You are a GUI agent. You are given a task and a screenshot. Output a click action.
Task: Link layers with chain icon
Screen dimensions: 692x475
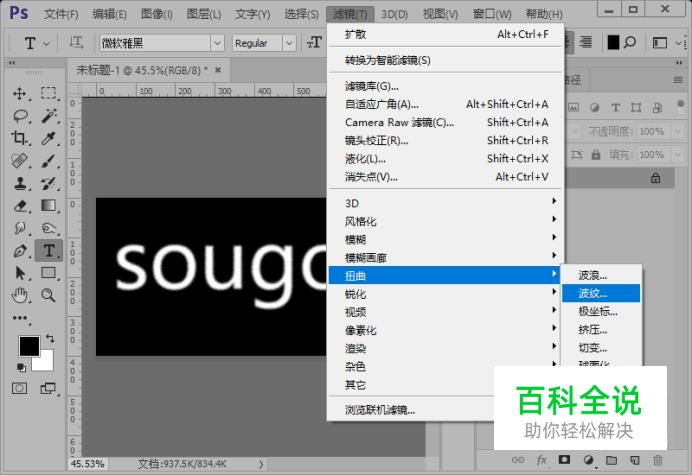tap(518, 460)
